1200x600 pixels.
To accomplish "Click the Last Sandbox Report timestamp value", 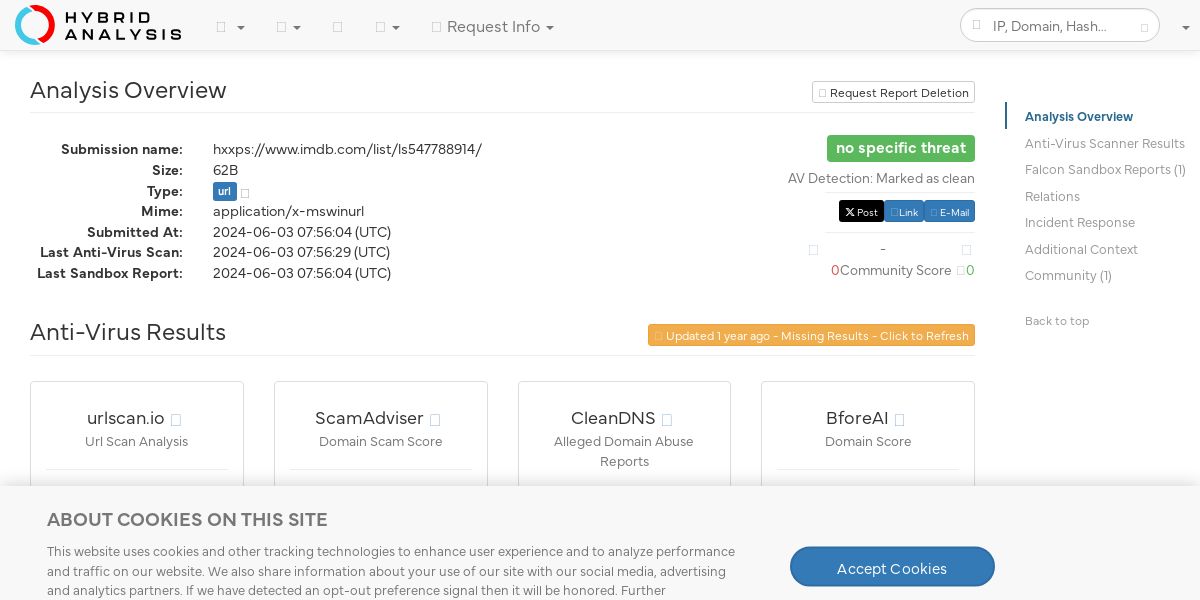I will (302, 273).
